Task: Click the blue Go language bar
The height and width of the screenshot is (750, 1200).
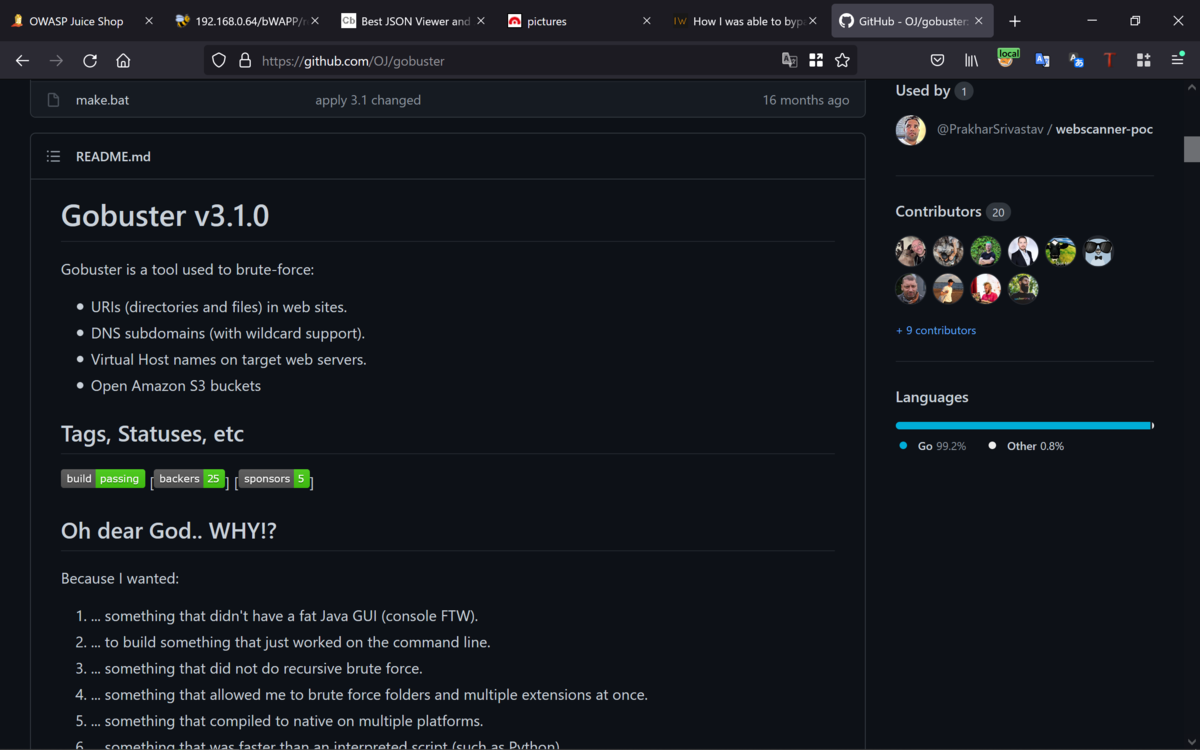Action: click(1023, 426)
